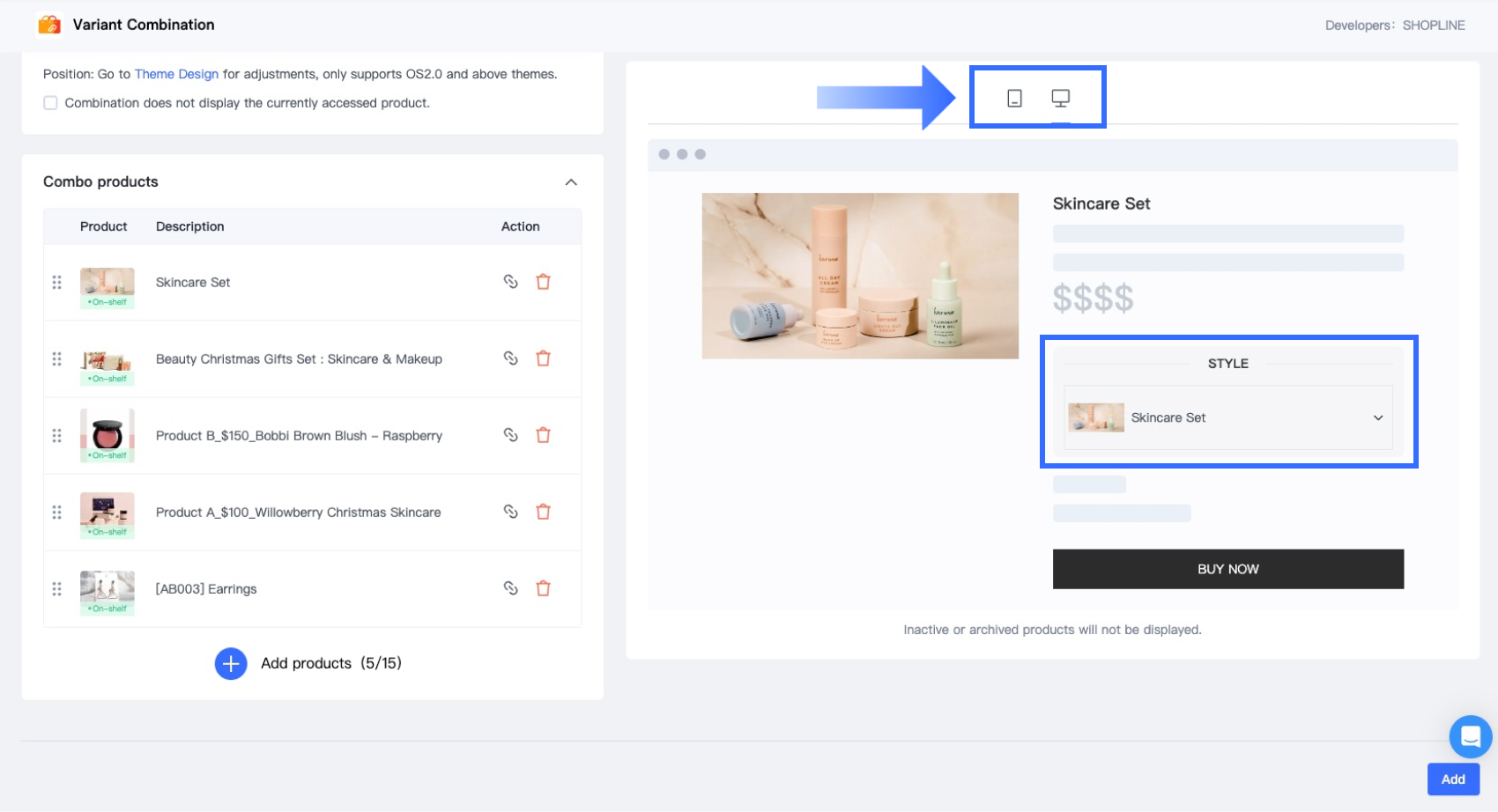Switch preview to mobile device view
The width and height of the screenshot is (1498, 812).
(x=1014, y=98)
